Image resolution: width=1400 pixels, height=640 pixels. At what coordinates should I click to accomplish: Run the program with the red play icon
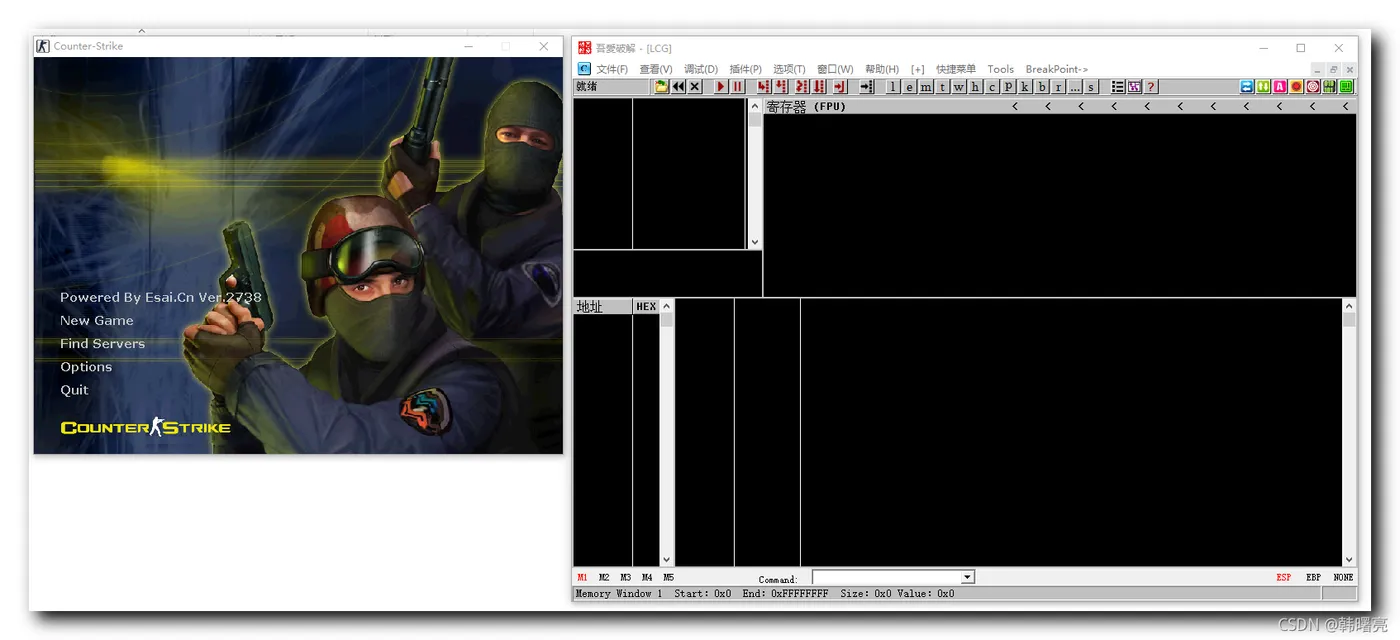(721, 87)
